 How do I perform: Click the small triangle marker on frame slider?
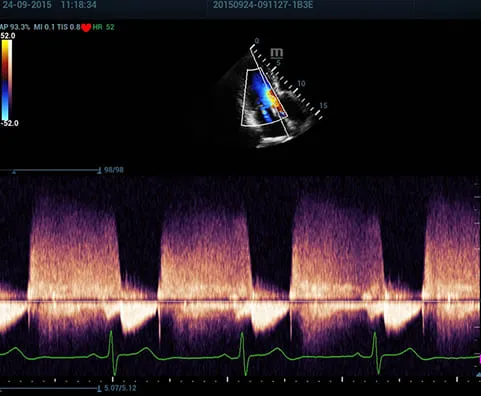tap(14, 172)
